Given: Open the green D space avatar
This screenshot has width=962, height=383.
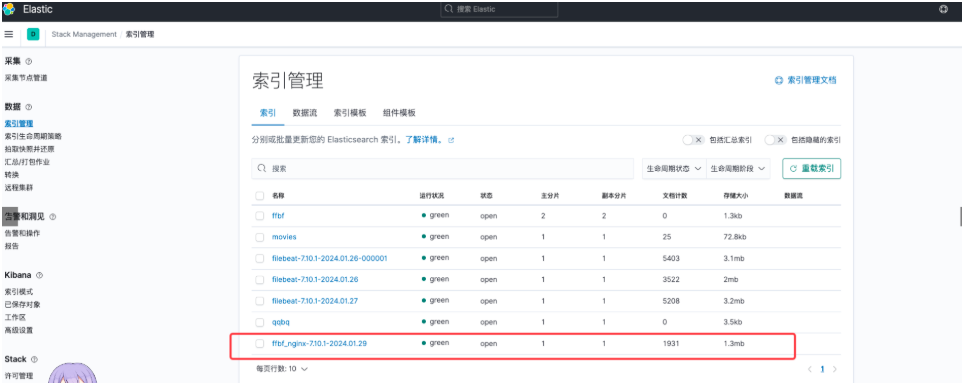Looking at the screenshot, I should coord(33,34).
